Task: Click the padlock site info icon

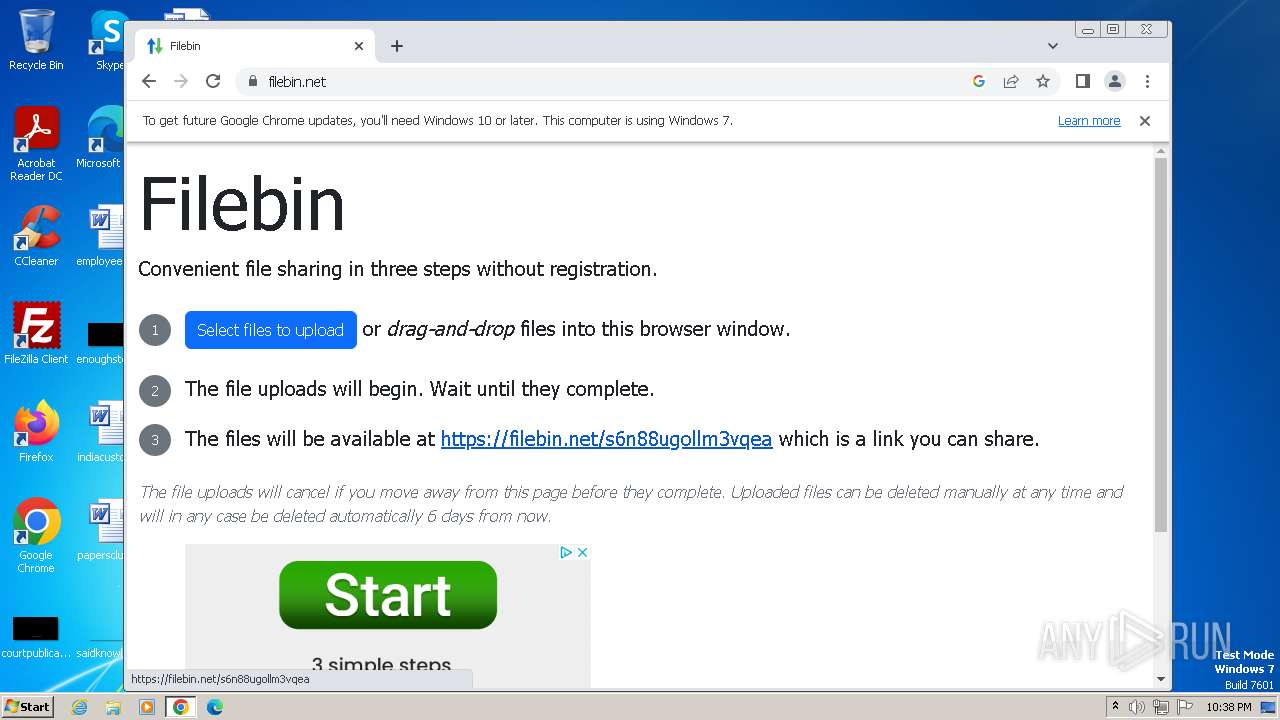Action: (252, 82)
